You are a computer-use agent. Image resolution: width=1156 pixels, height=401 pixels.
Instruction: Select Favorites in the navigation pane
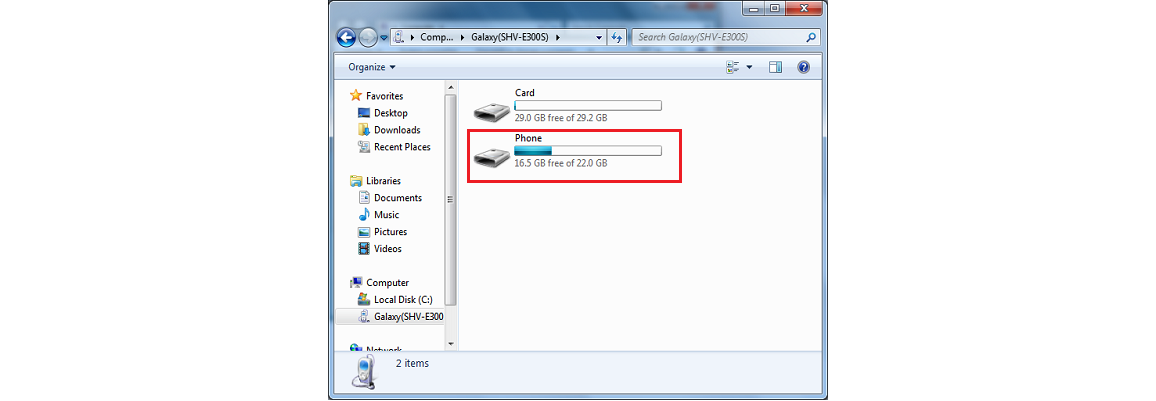pyautogui.click(x=385, y=96)
